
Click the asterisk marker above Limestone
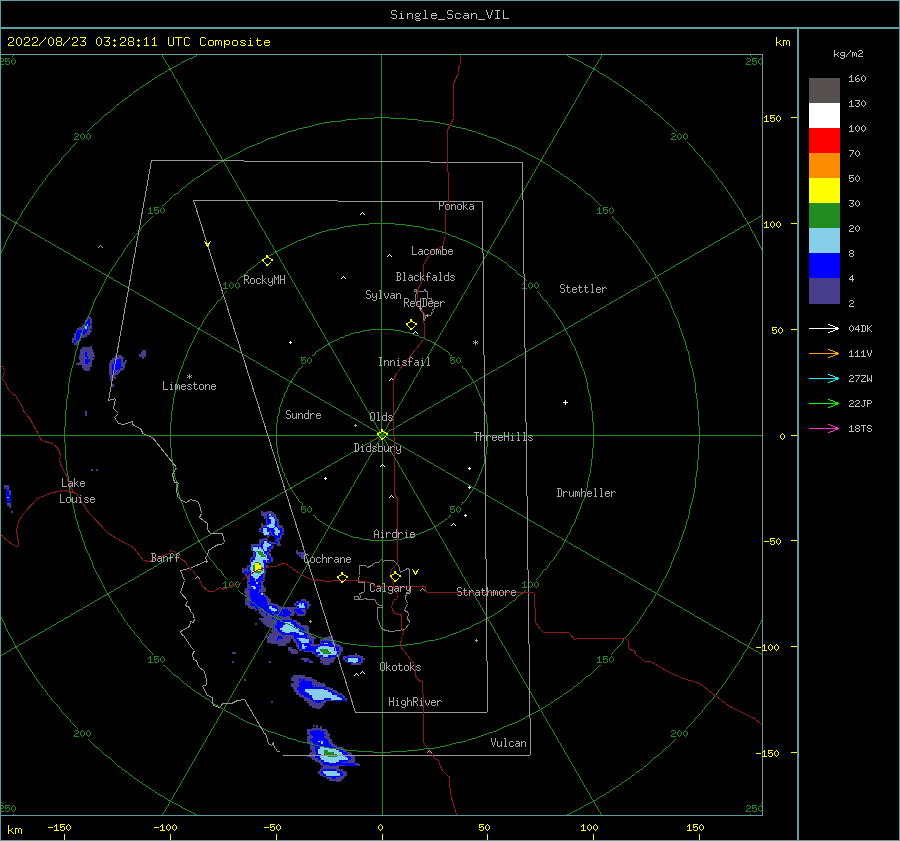point(189,377)
